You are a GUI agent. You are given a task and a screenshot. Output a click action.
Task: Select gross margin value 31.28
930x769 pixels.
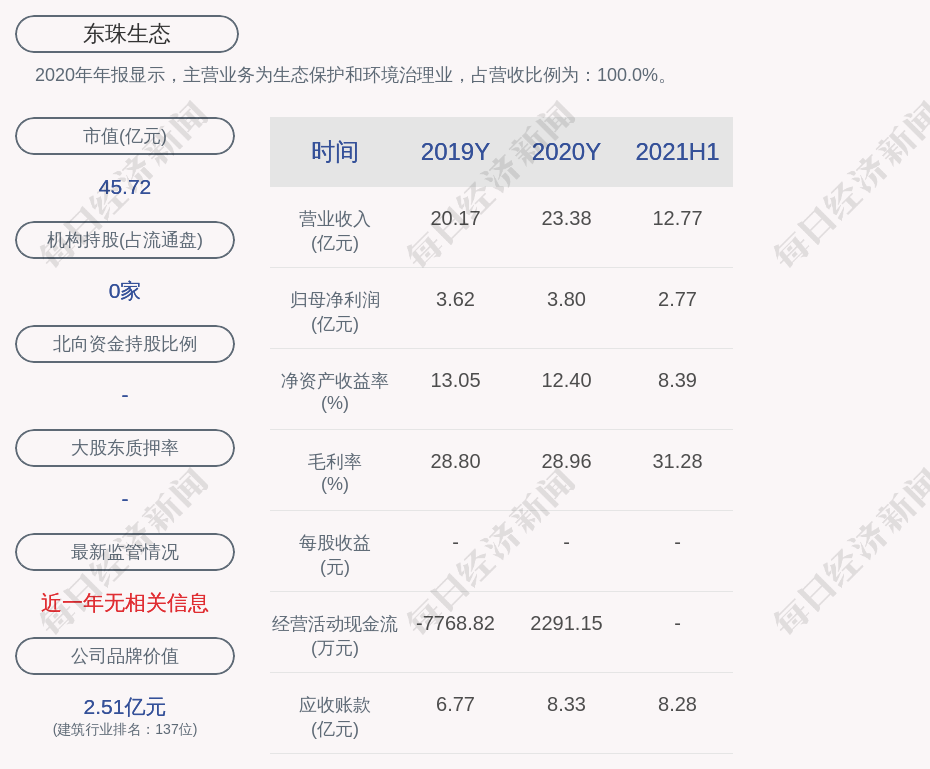pos(677,461)
